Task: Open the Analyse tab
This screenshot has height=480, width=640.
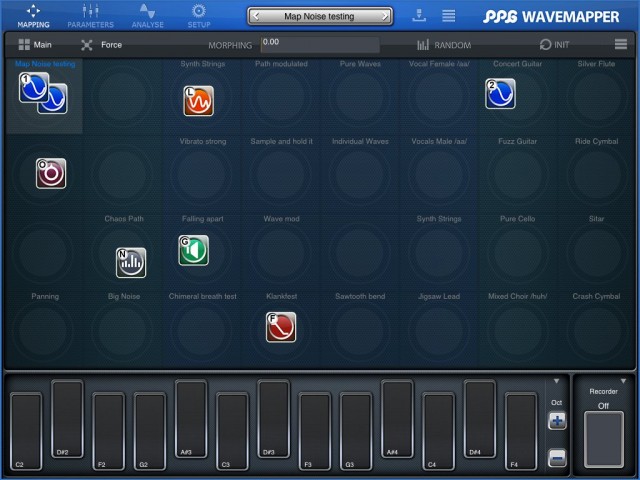Action: point(147,15)
